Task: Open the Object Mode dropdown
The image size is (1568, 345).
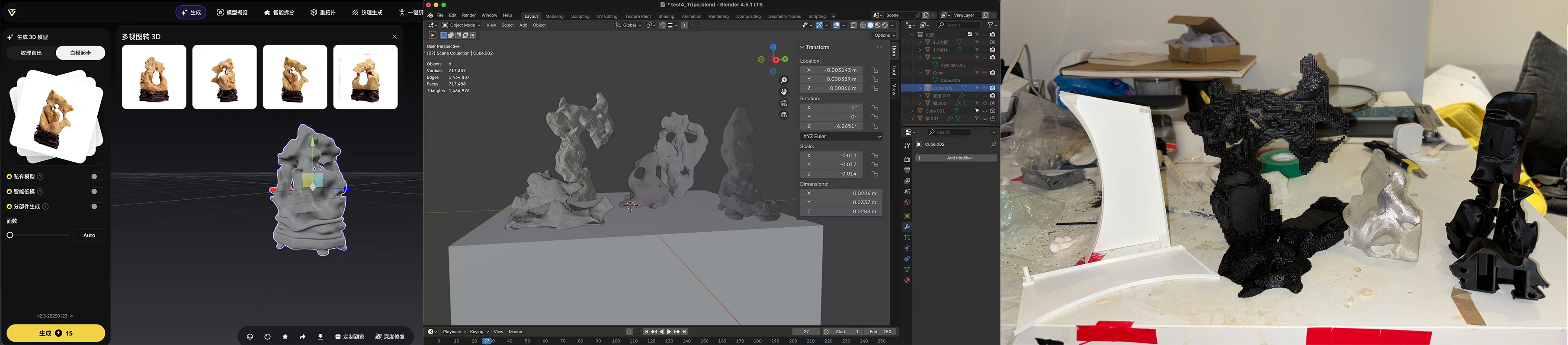Action: pyautogui.click(x=462, y=25)
